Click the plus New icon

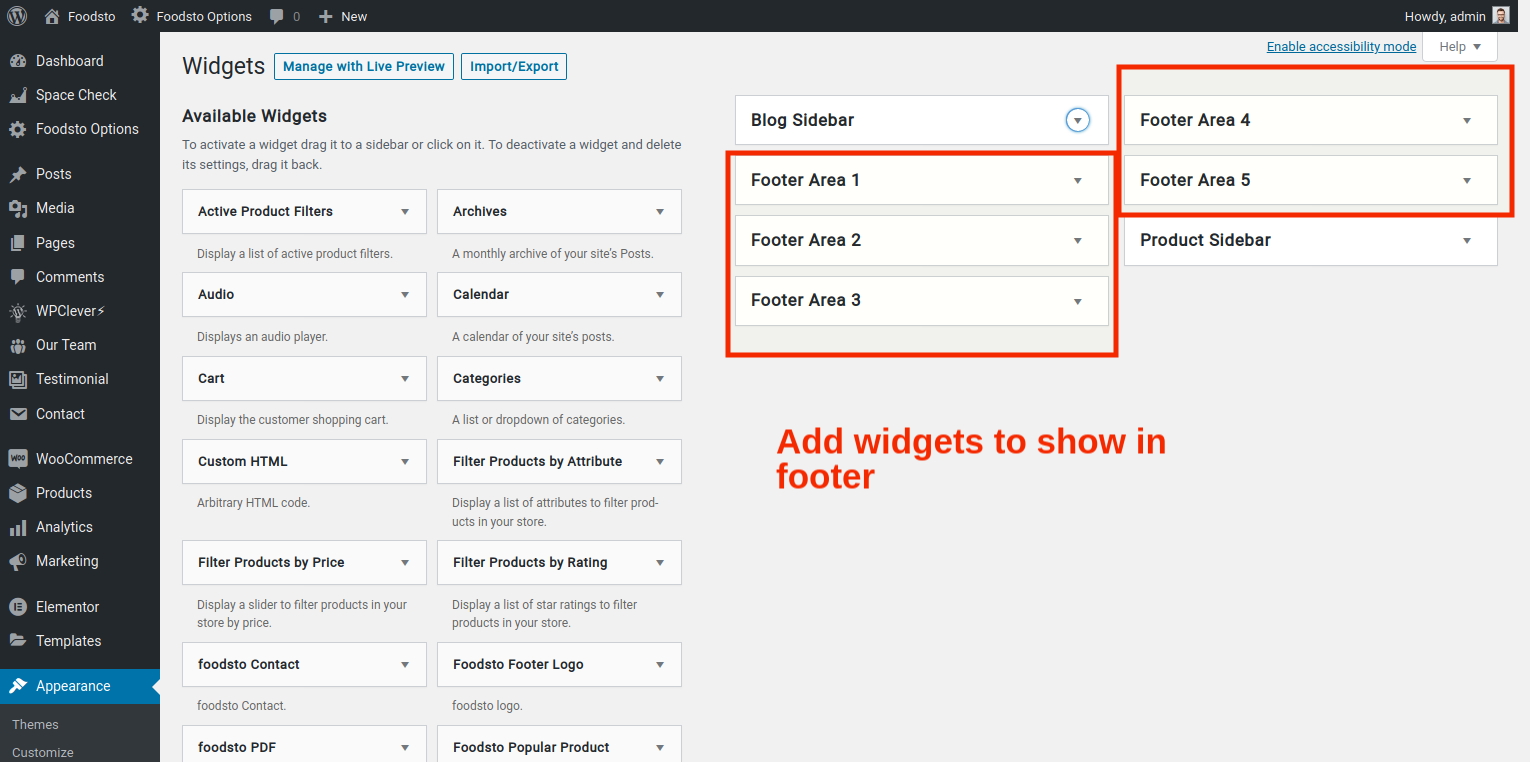pos(325,17)
